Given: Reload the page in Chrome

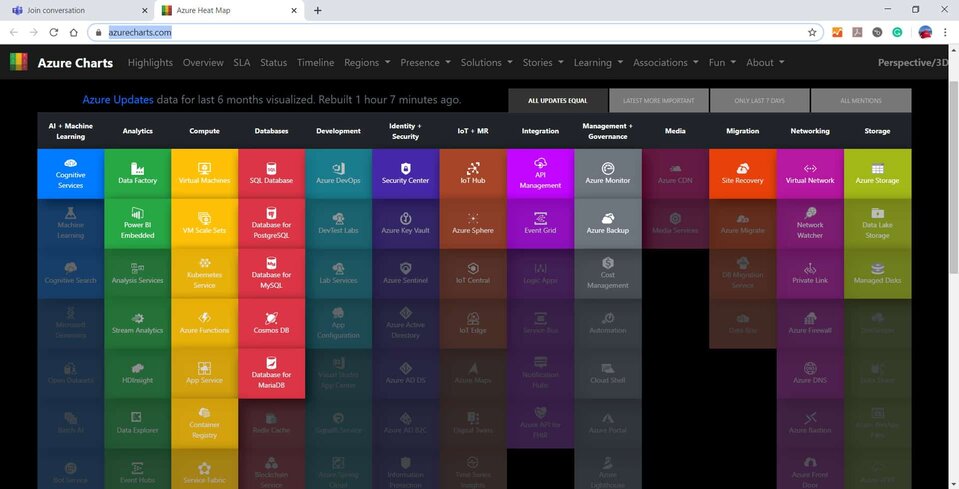Looking at the screenshot, I should pos(54,32).
